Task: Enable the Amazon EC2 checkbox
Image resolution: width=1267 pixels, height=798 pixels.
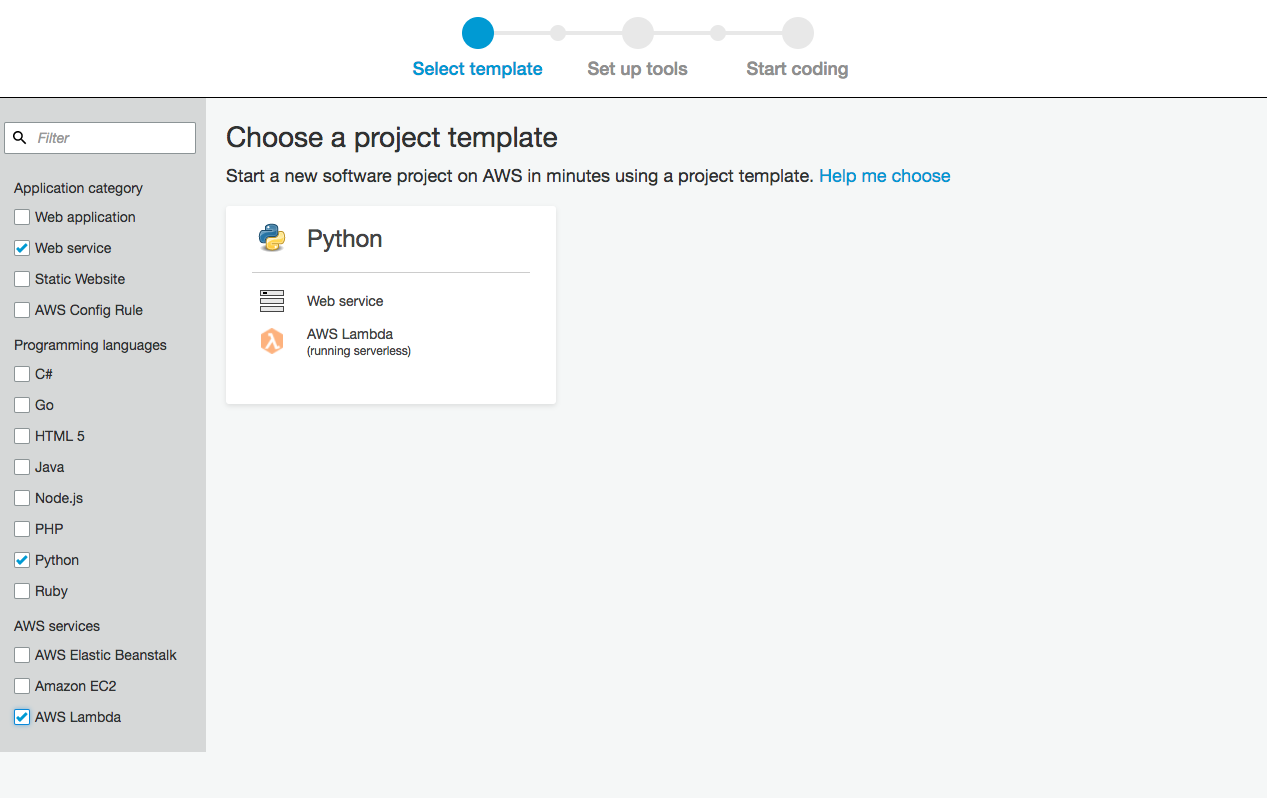Action: click(22, 686)
